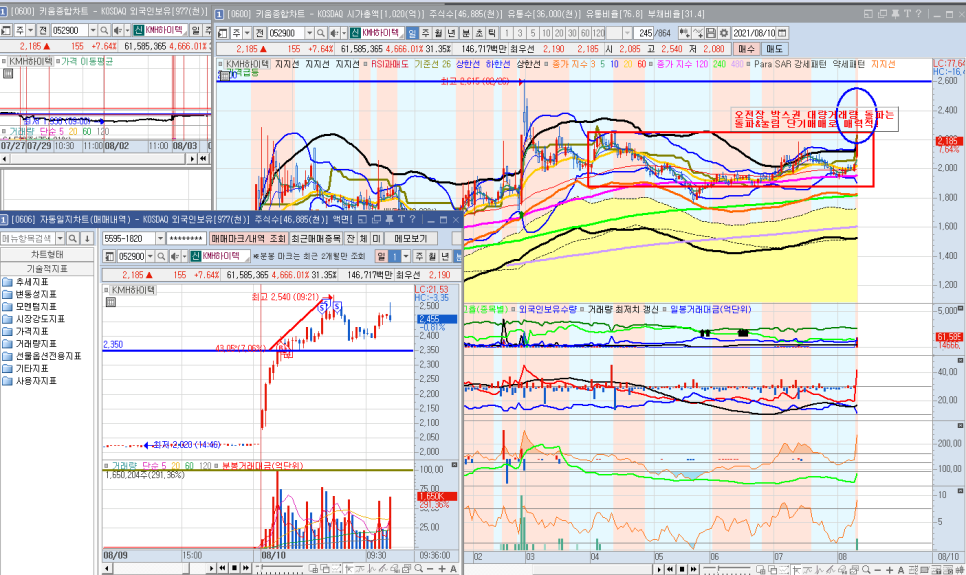This screenshot has height=575, width=966.
Task: Open the interval dropdown after the 120 button
Action: click(x=627, y=33)
